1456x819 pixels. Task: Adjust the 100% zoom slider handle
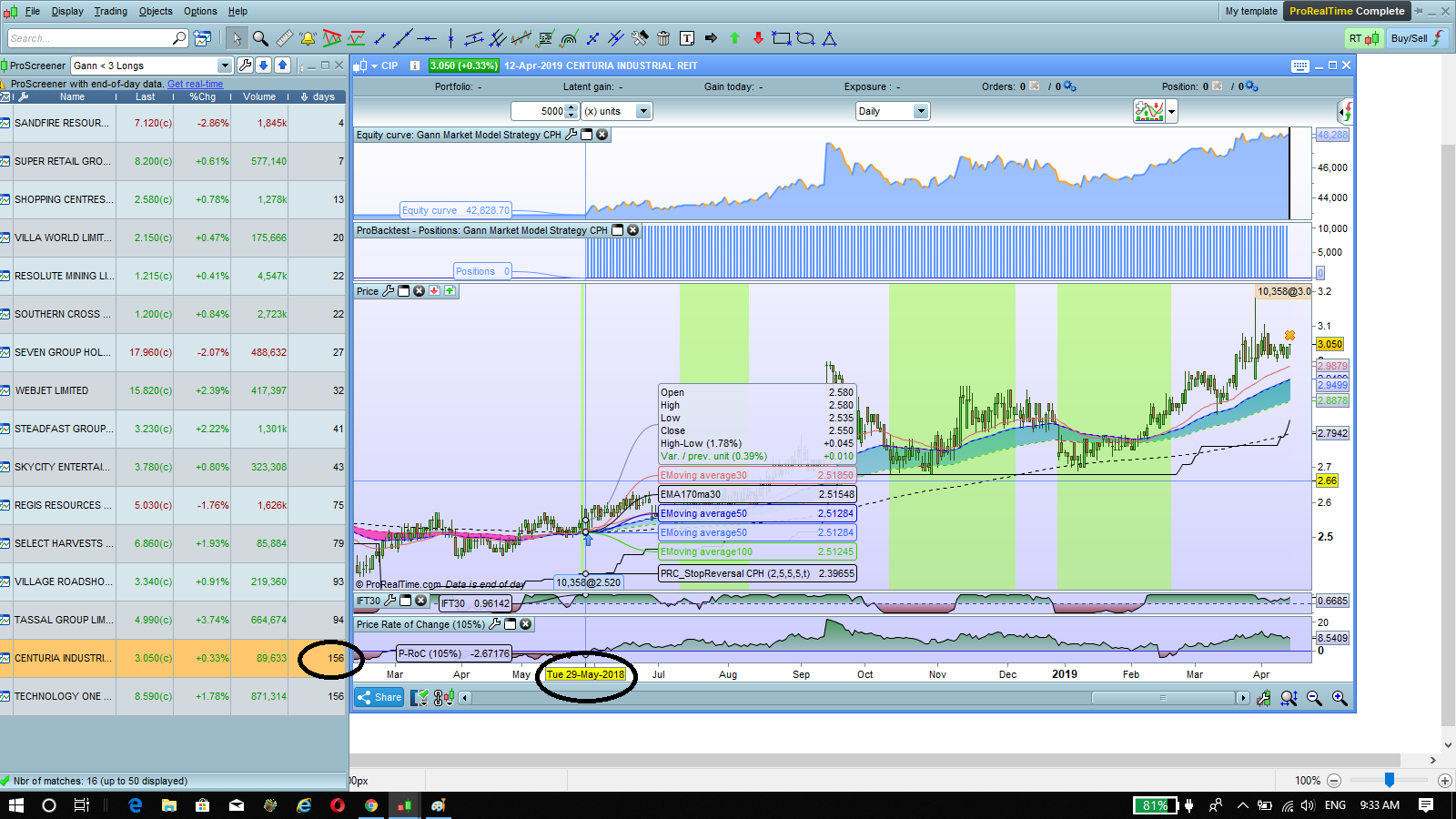(x=1390, y=780)
